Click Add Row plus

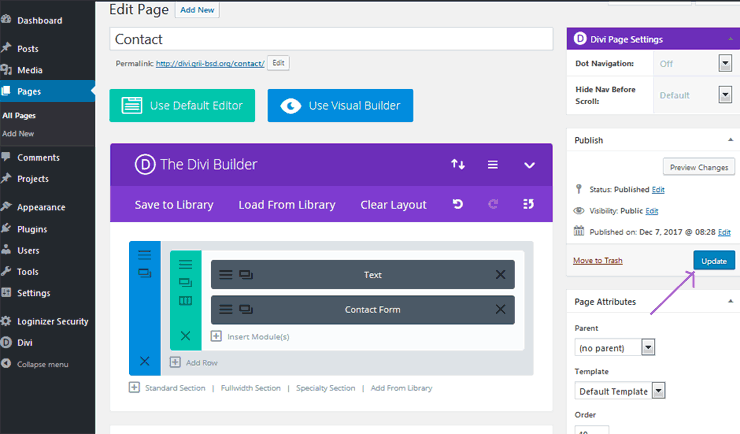175,362
